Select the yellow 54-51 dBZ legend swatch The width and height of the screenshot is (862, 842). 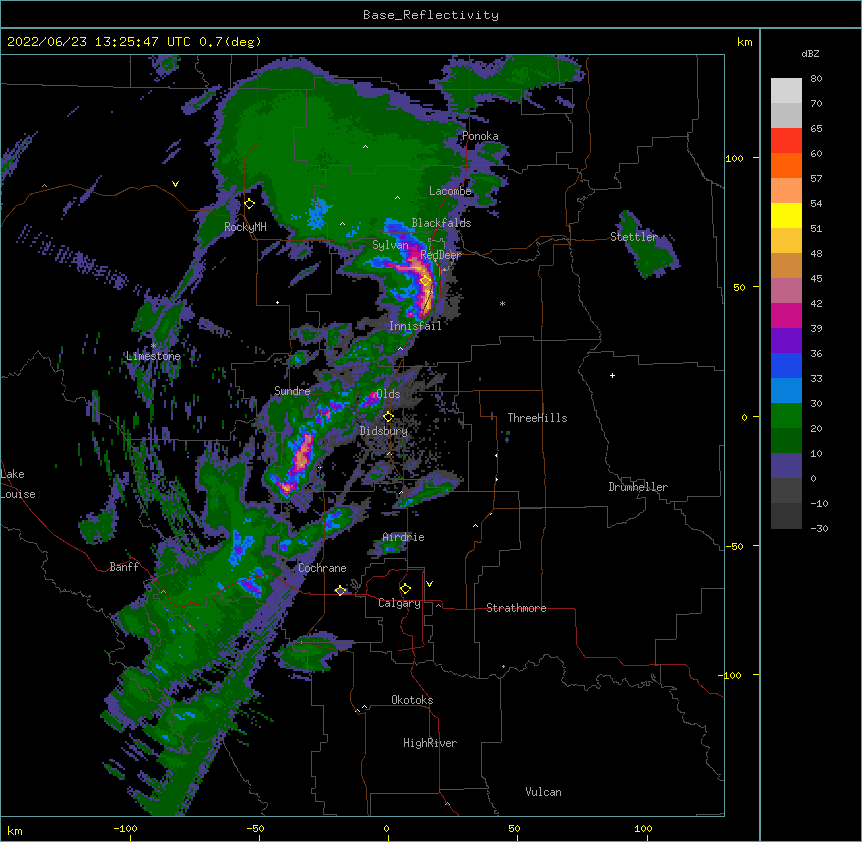(x=786, y=215)
